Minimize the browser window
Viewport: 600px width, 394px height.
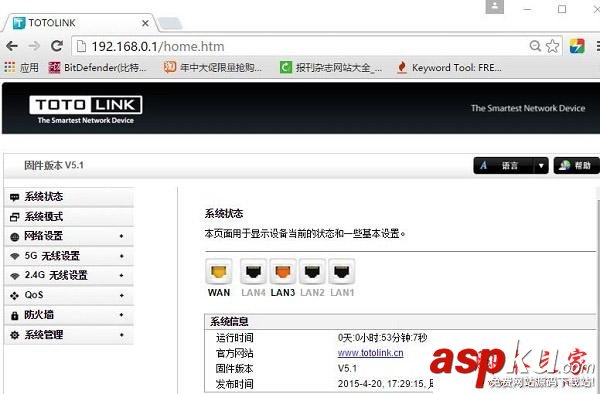click(x=528, y=9)
